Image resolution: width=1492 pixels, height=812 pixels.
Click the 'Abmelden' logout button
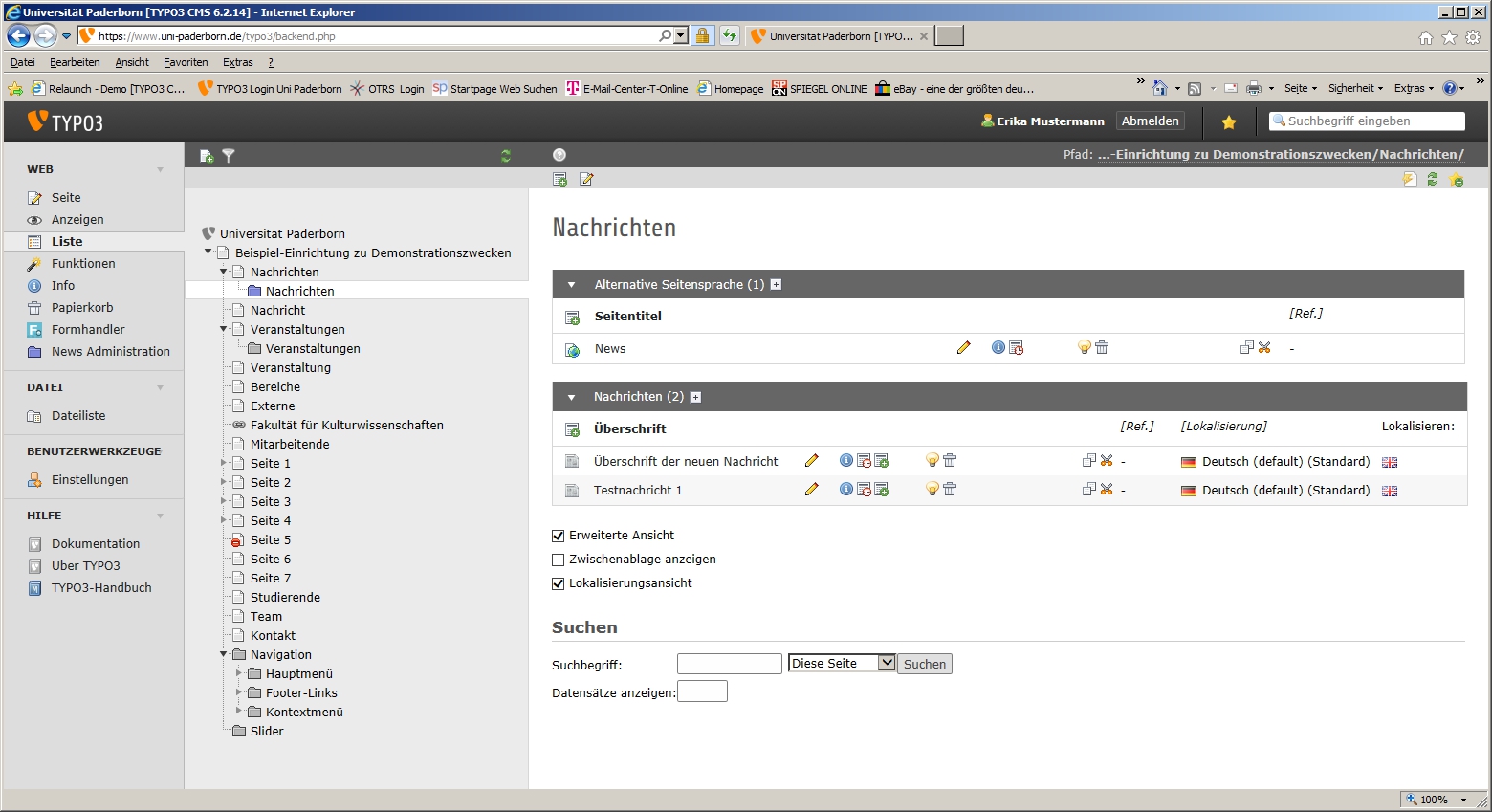1151,121
